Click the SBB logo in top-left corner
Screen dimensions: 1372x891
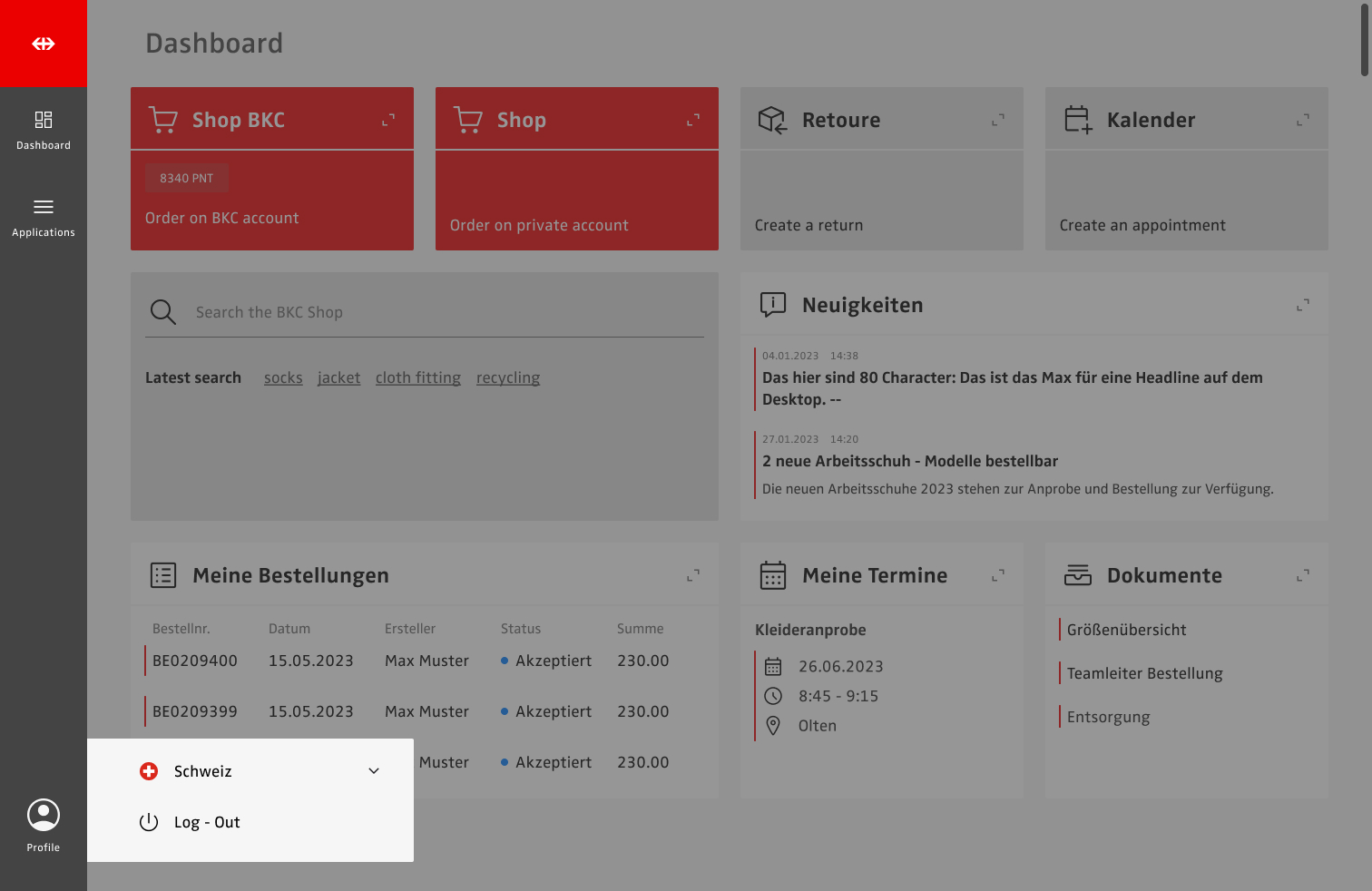[43, 44]
